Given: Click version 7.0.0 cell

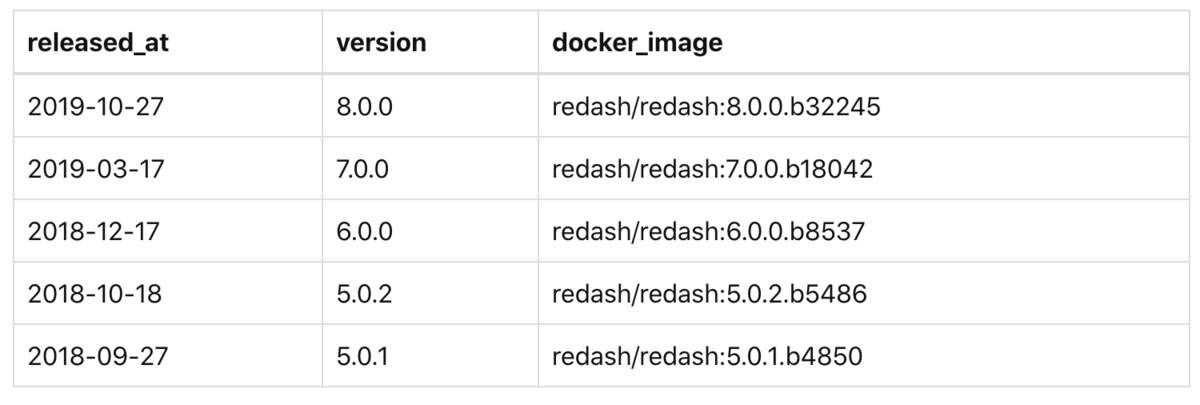Looking at the screenshot, I should [430, 169].
